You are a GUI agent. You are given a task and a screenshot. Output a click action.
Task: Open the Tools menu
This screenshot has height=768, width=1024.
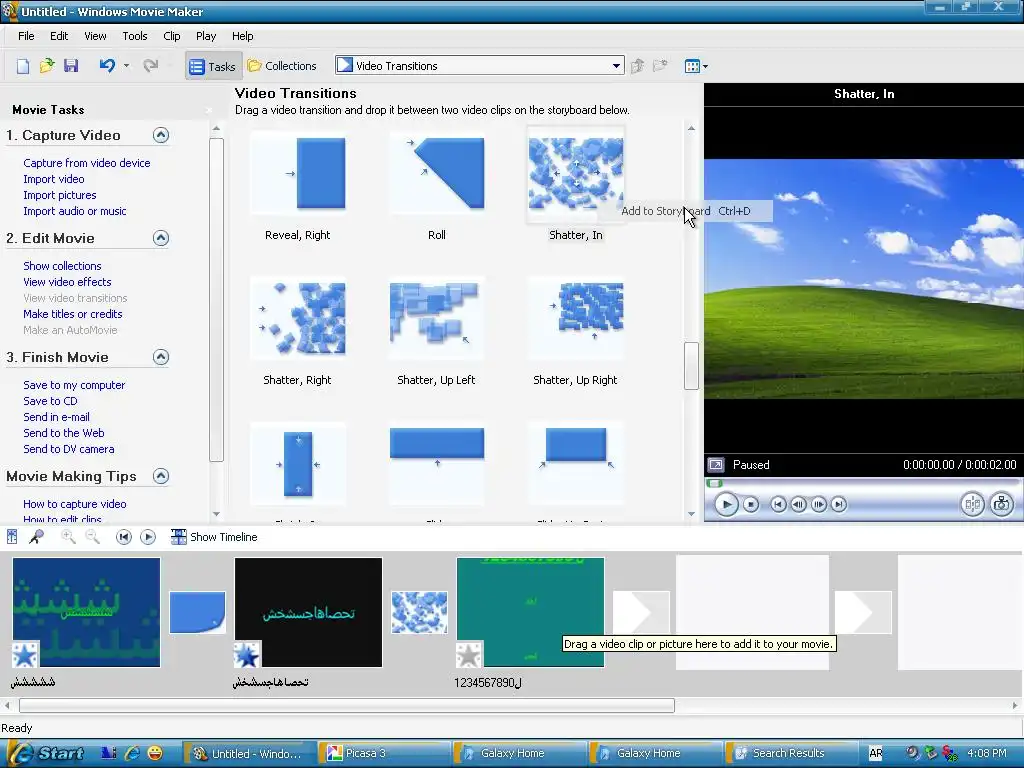pyautogui.click(x=135, y=36)
